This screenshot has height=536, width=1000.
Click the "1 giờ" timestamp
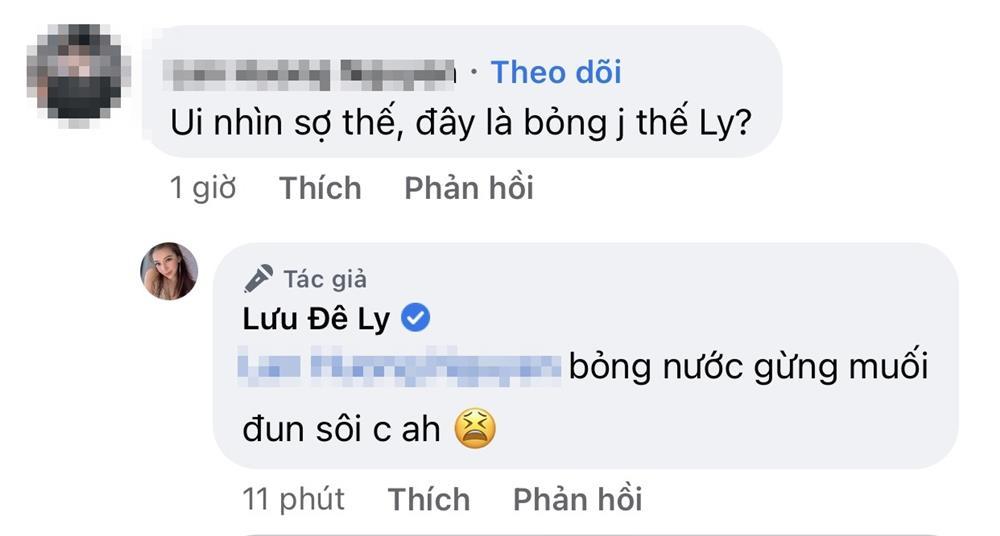(203, 188)
